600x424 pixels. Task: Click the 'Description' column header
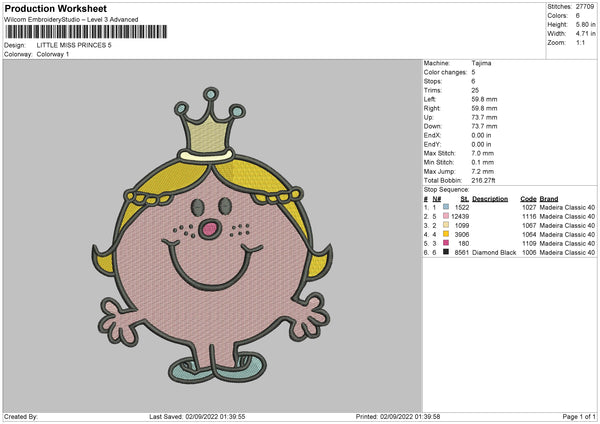pyautogui.click(x=490, y=199)
